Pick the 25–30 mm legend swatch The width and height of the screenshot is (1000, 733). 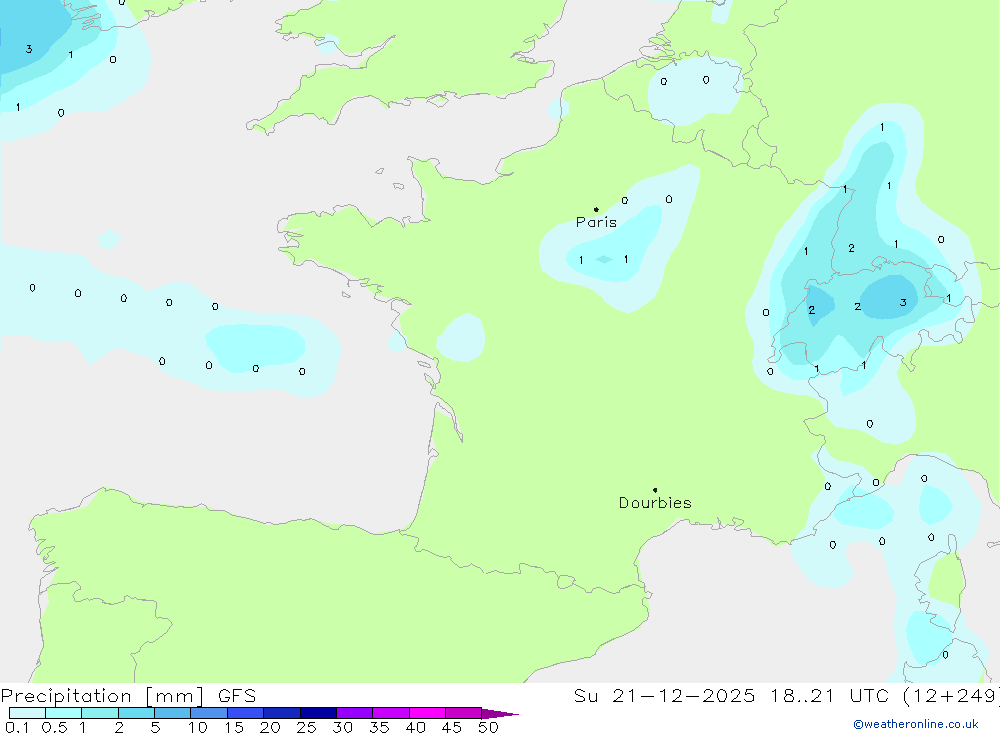[x=318, y=713]
